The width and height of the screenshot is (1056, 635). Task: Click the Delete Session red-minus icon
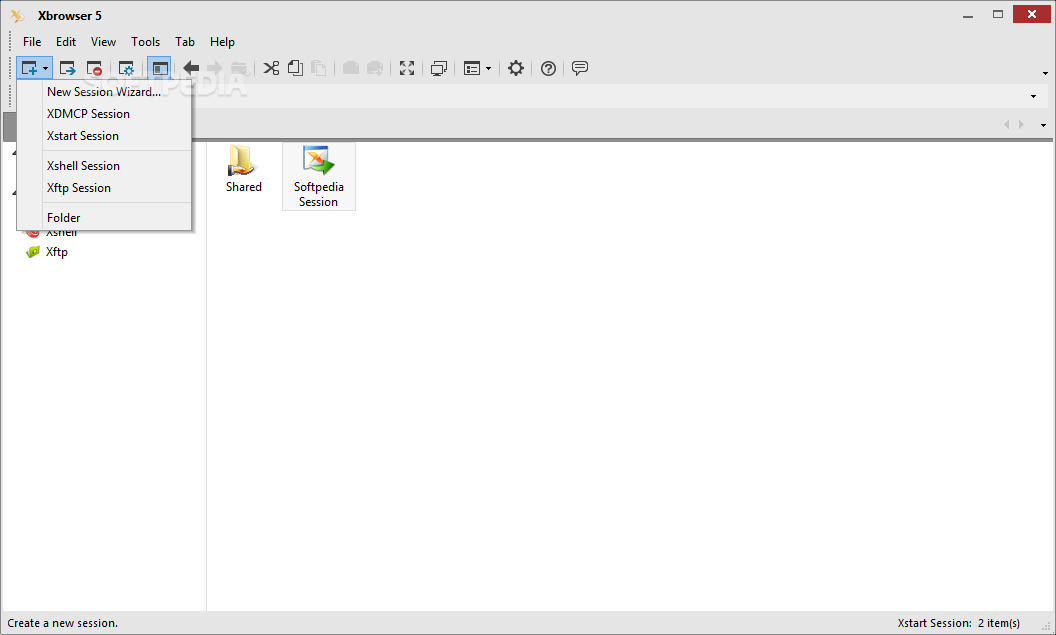pyautogui.click(x=94, y=68)
